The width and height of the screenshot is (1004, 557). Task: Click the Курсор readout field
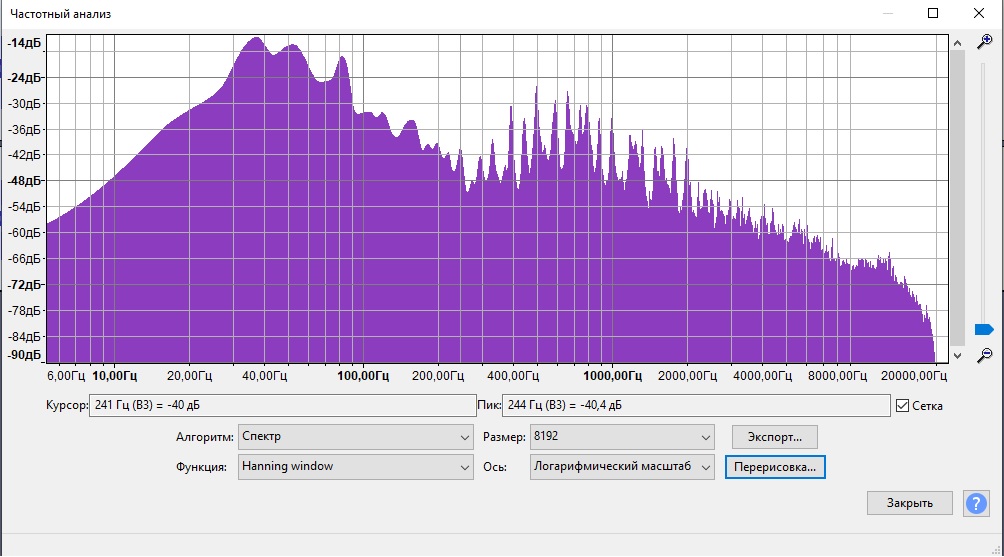(x=282, y=406)
